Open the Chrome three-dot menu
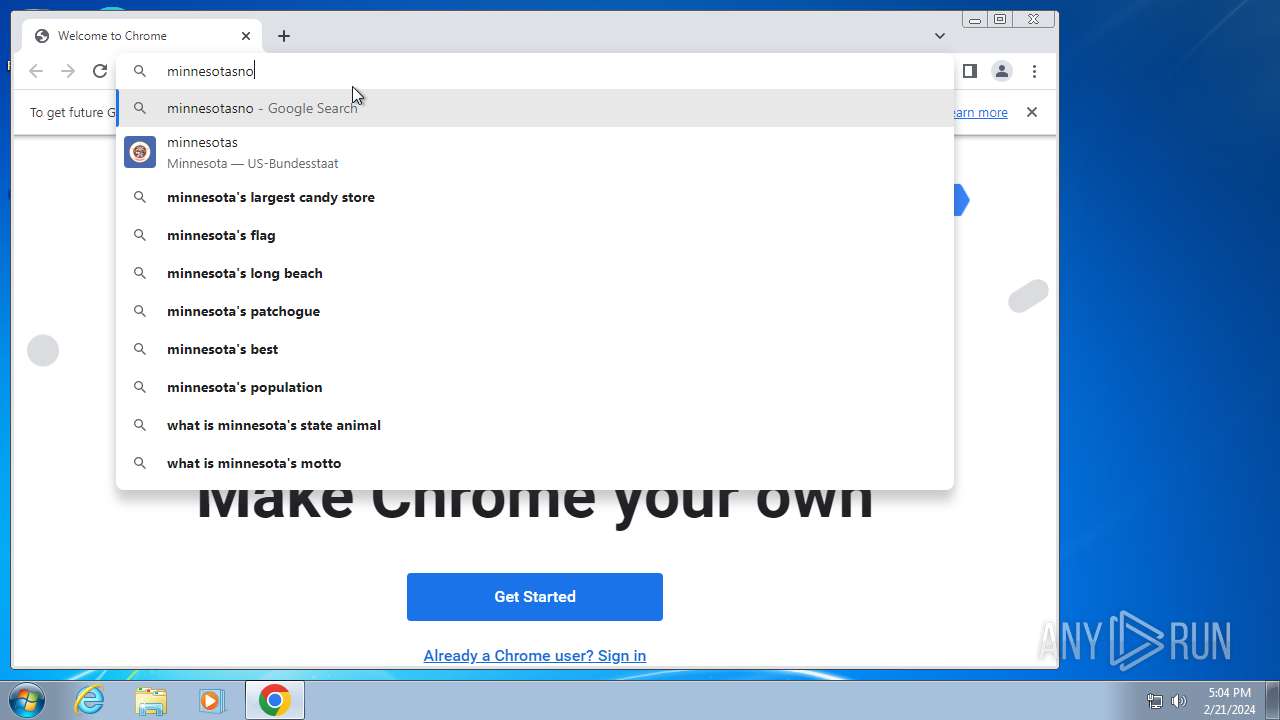 (x=1035, y=71)
